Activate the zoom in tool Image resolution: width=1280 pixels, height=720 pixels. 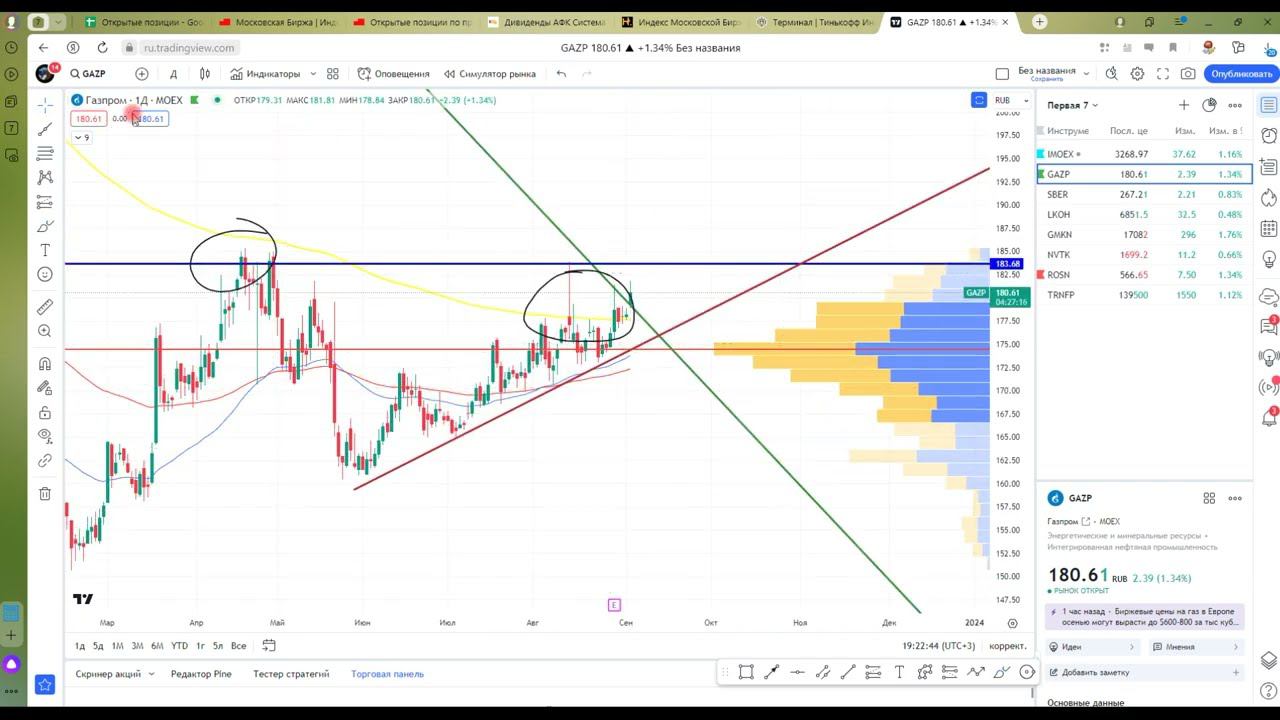point(45,331)
